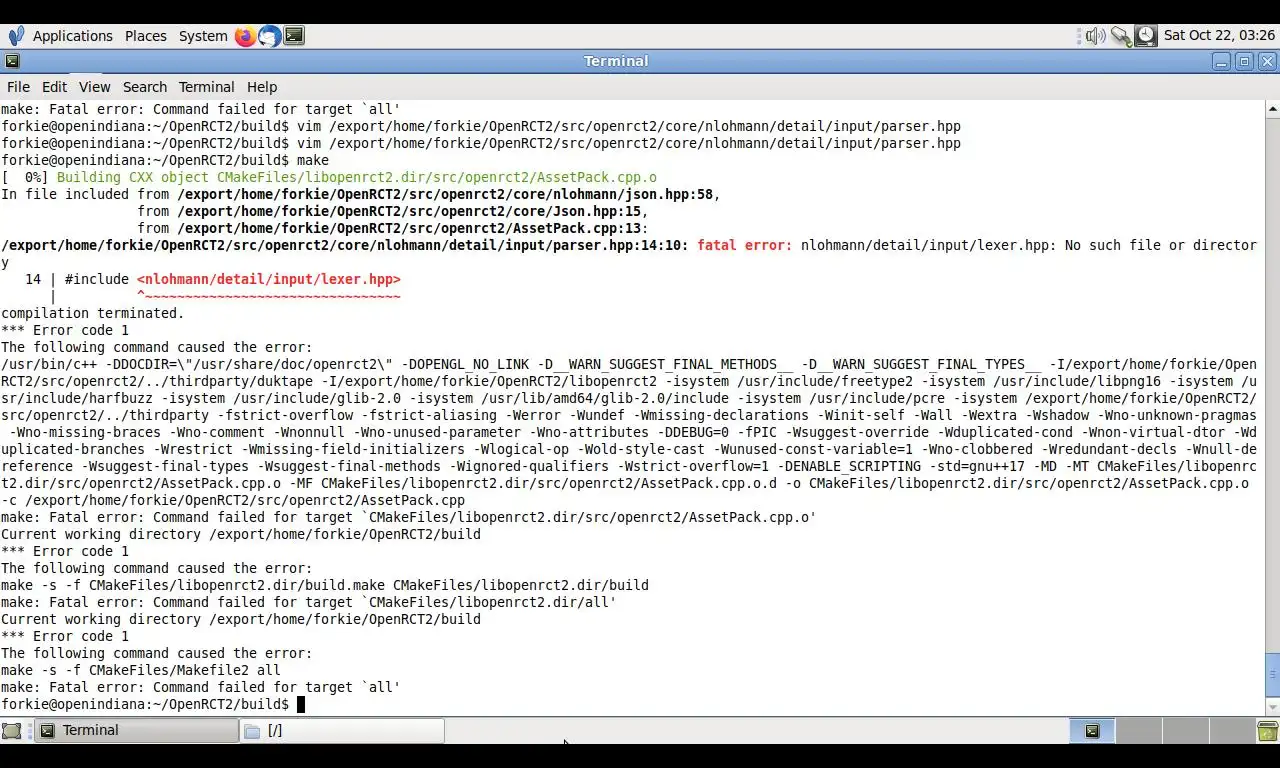Launch Firefox from the top panel

tap(245, 36)
